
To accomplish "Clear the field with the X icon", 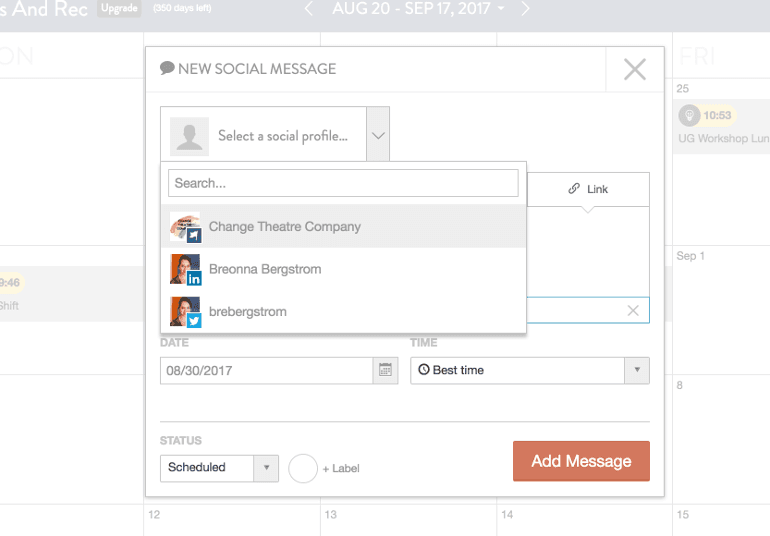I will pos(632,311).
